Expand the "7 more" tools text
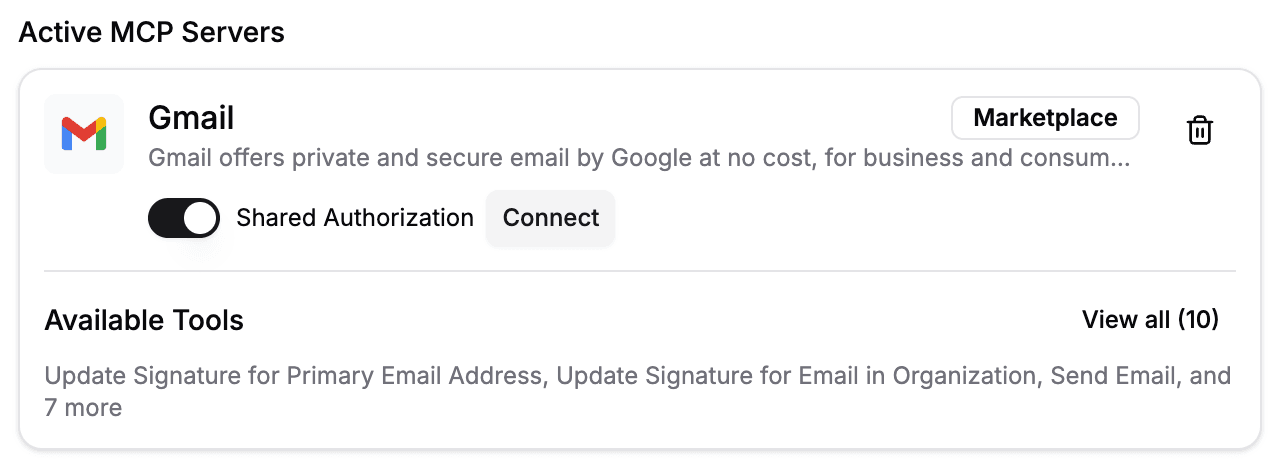Image resolution: width=1278 pixels, height=468 pixels. (x=83, y=408)
